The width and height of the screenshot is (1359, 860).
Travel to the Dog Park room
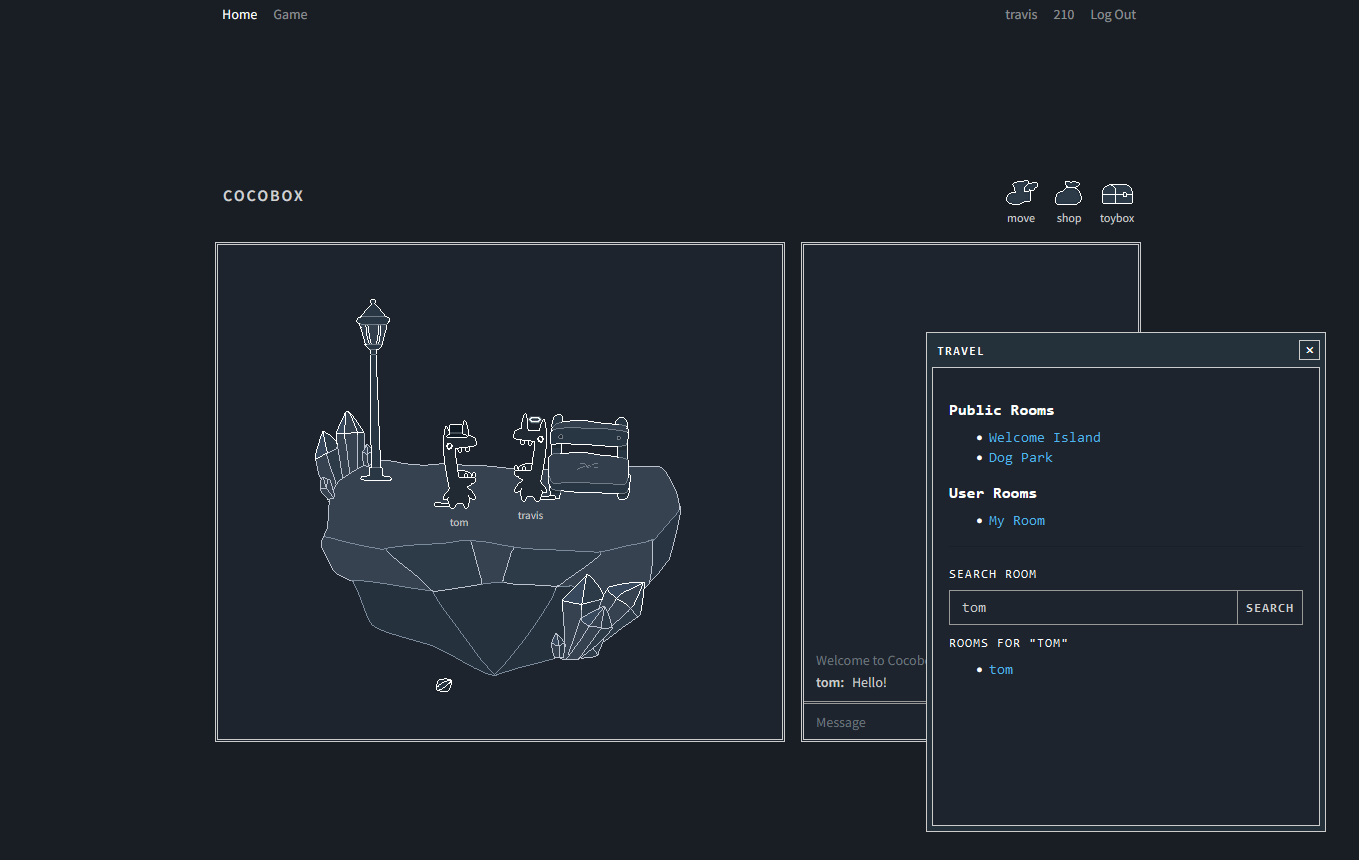click(1020, 458)
